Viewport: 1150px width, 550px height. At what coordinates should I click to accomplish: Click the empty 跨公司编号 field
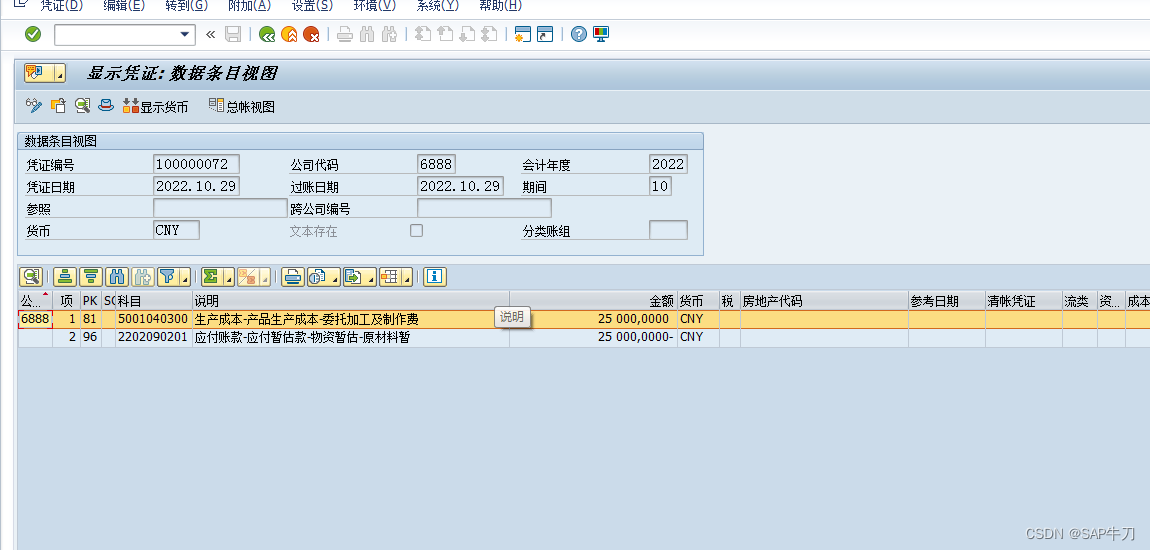click(x=484, y=208)
